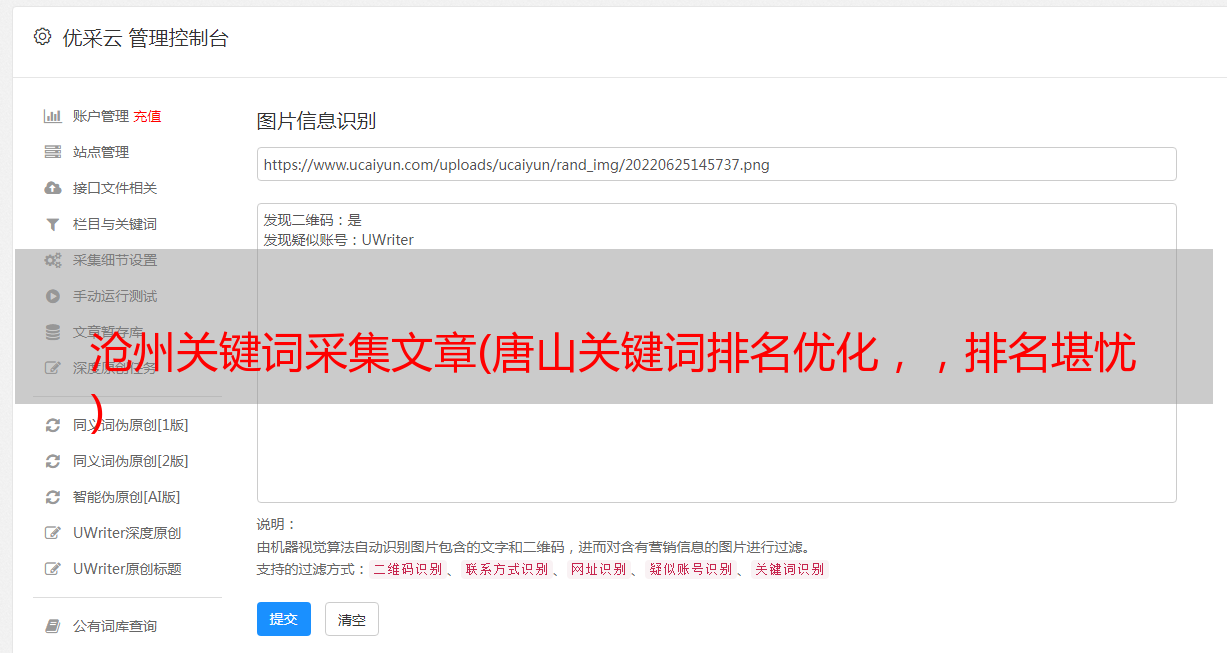Select 栏目与关键词 in the sidebar

tap(115, 224)
